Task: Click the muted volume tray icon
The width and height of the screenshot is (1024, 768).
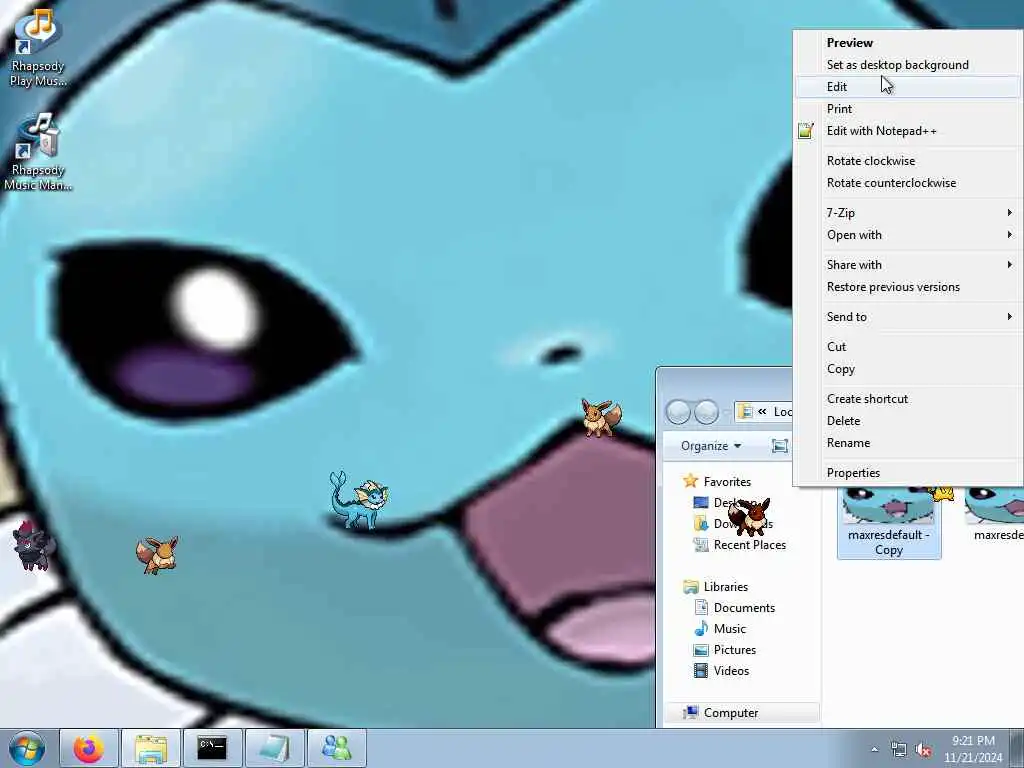Action: pos(923,750)
